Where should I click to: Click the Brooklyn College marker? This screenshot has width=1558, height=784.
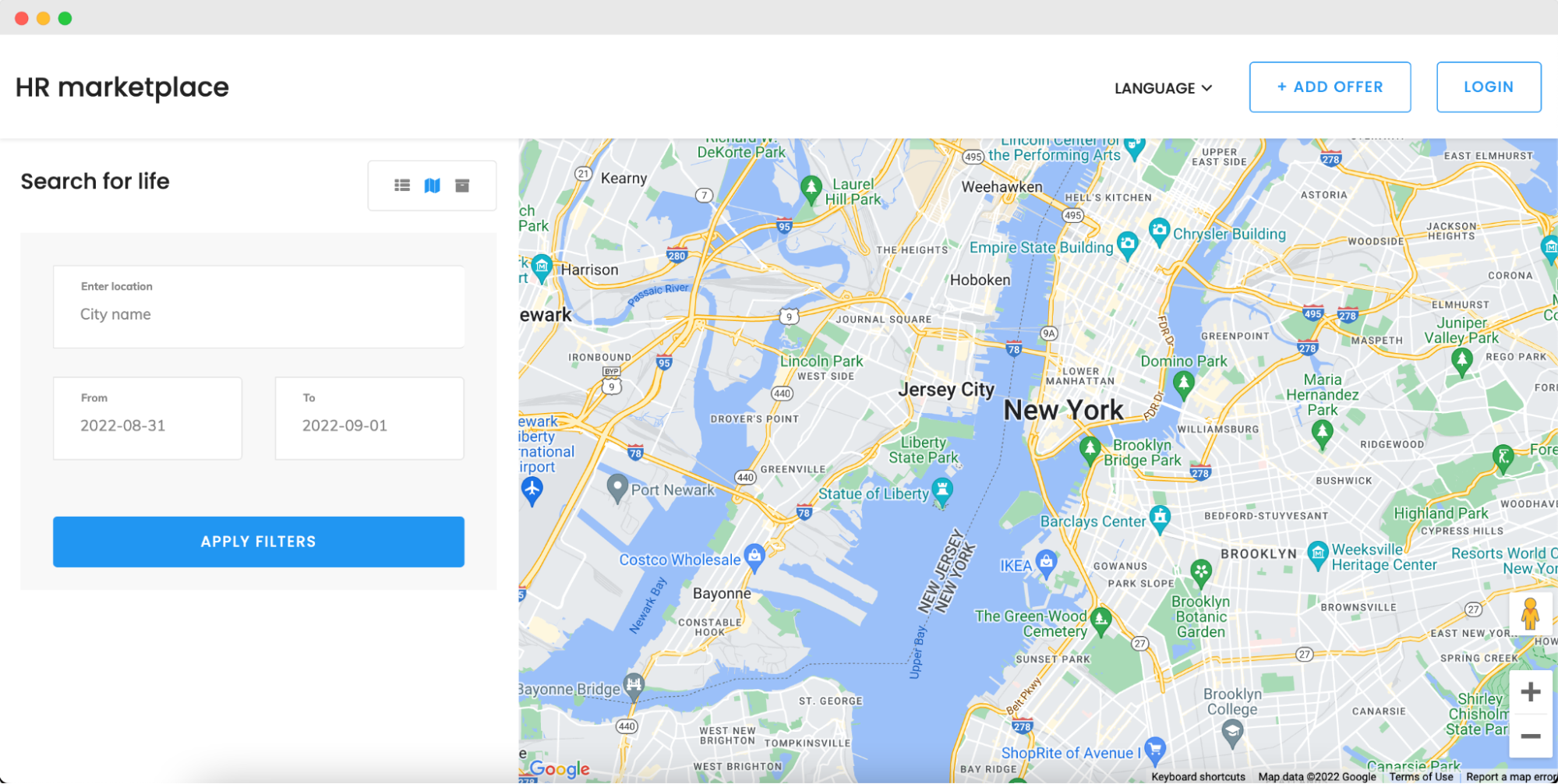coord(1232,733)
